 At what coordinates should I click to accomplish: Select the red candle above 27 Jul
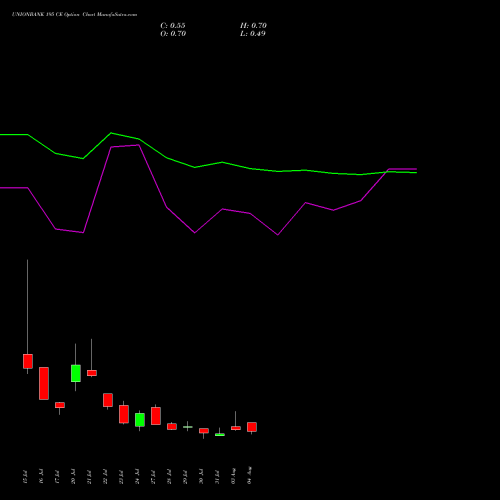[156, 416]
